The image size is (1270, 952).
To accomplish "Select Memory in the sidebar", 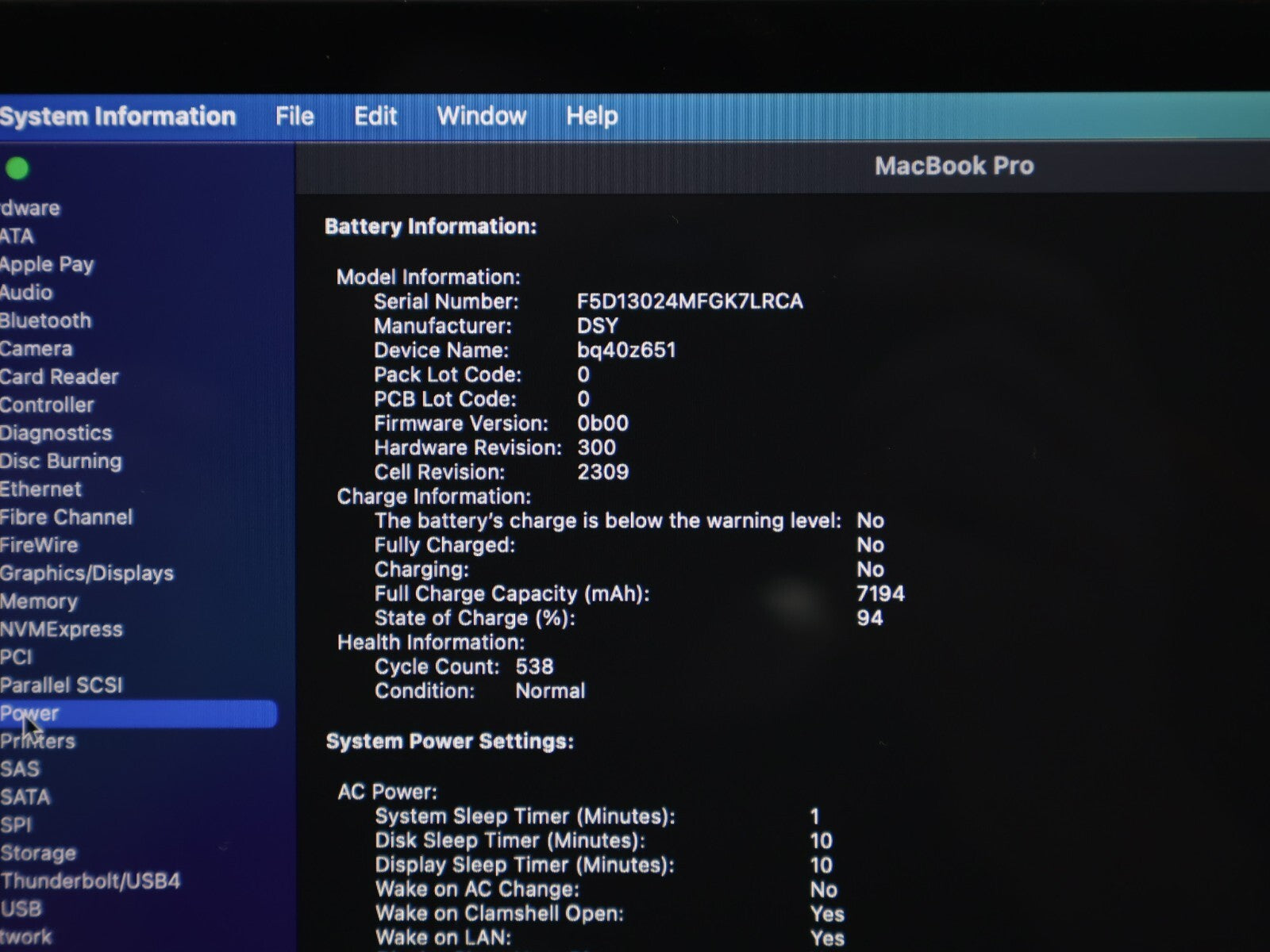I will coord(39,601).
